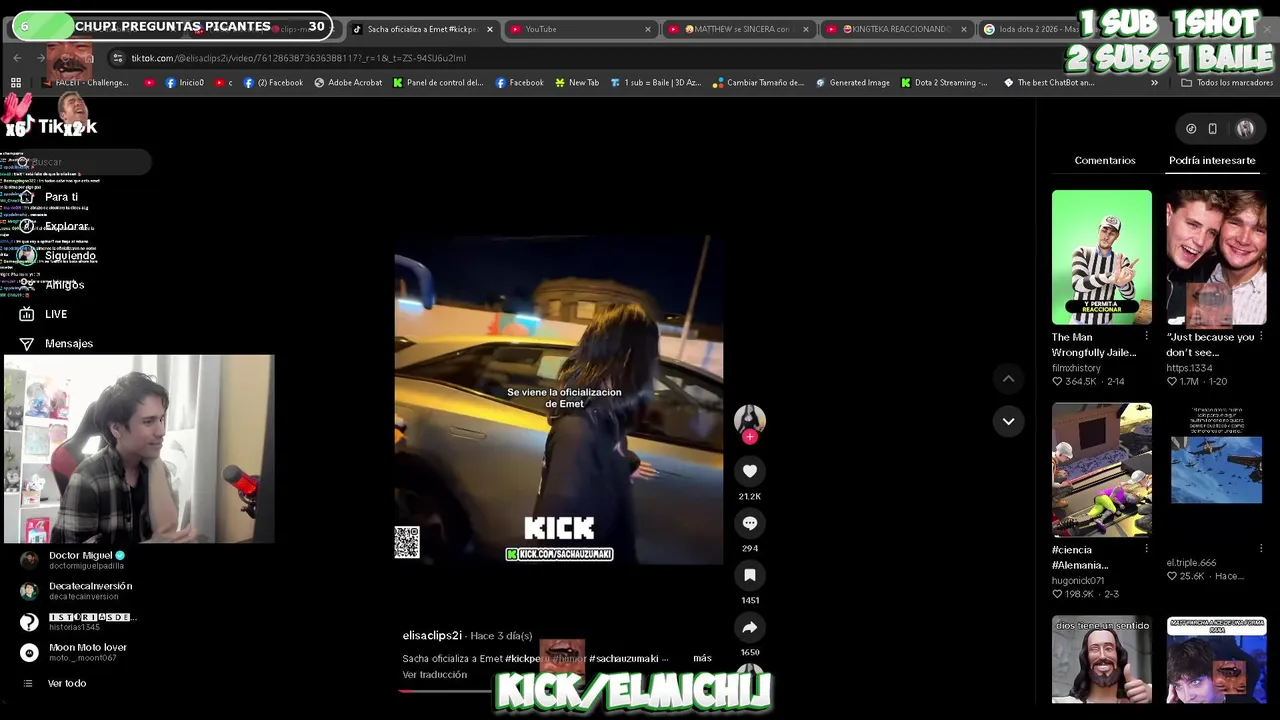Expand description with más
The image size is (1280, 720).
pyautogui.click(x=702, y=658)
